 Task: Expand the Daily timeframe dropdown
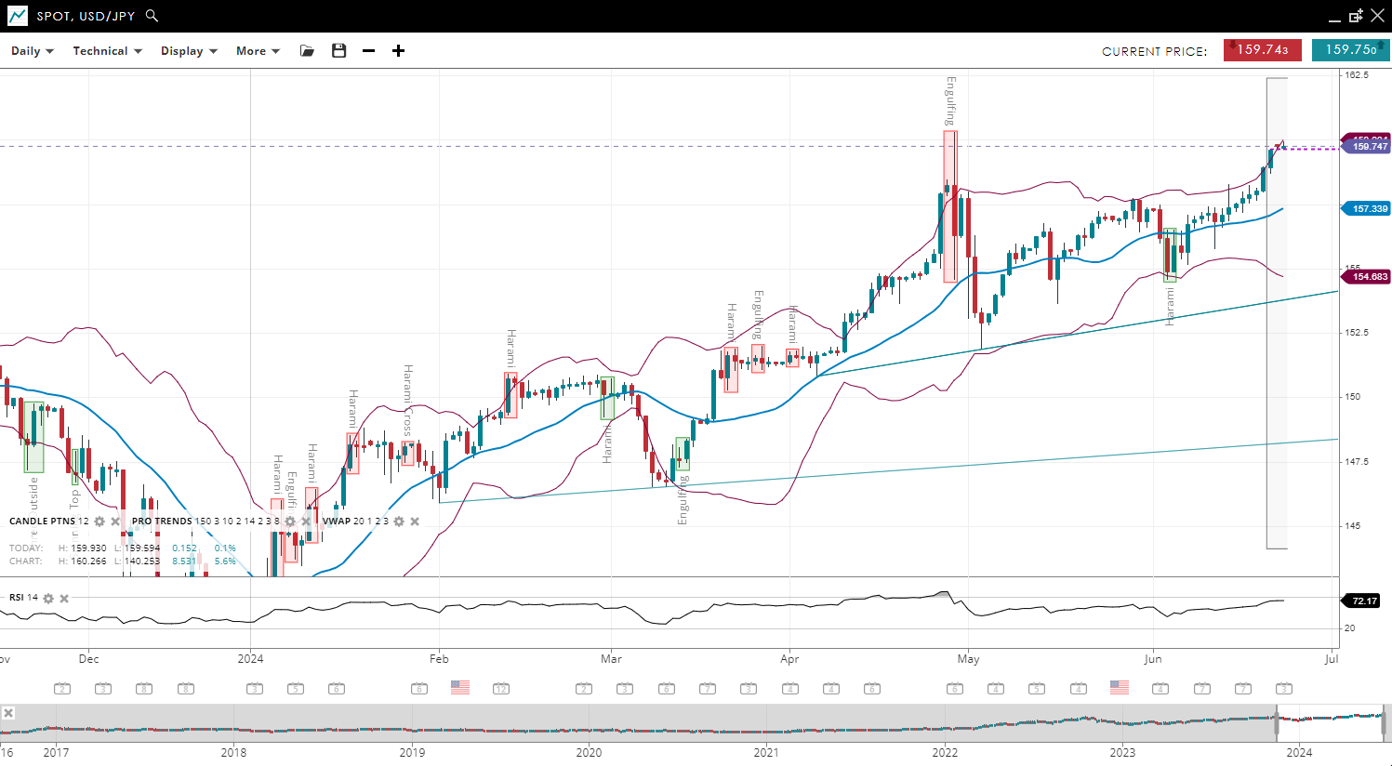click(32, 51)
